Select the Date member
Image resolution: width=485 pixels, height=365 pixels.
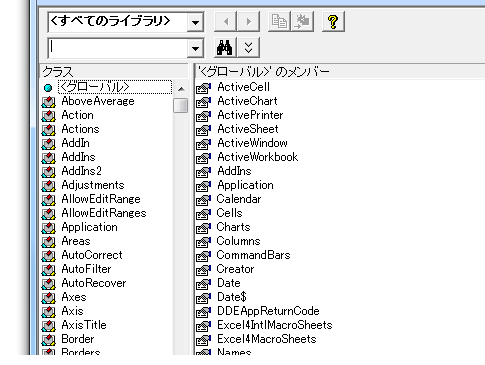[x=229, y=283]
